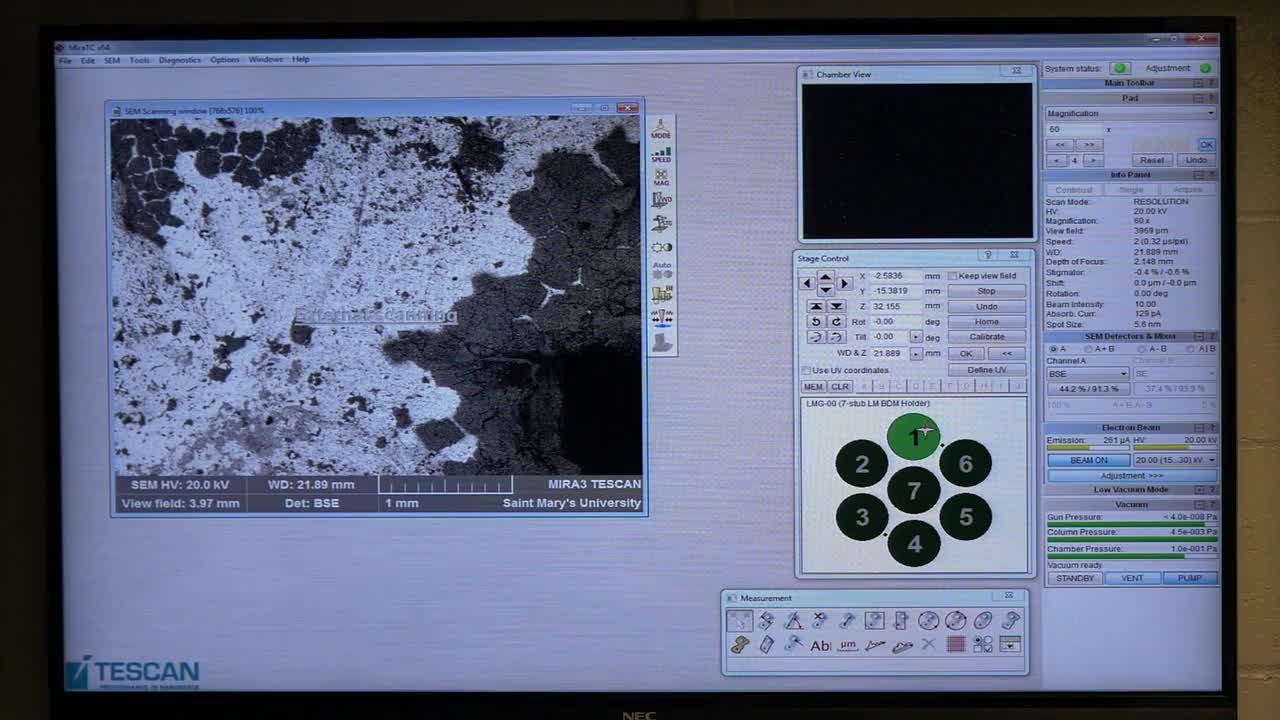Open the File menu
The width and height of the screenshot is (1280, 720).
click(x=65, y=60)
